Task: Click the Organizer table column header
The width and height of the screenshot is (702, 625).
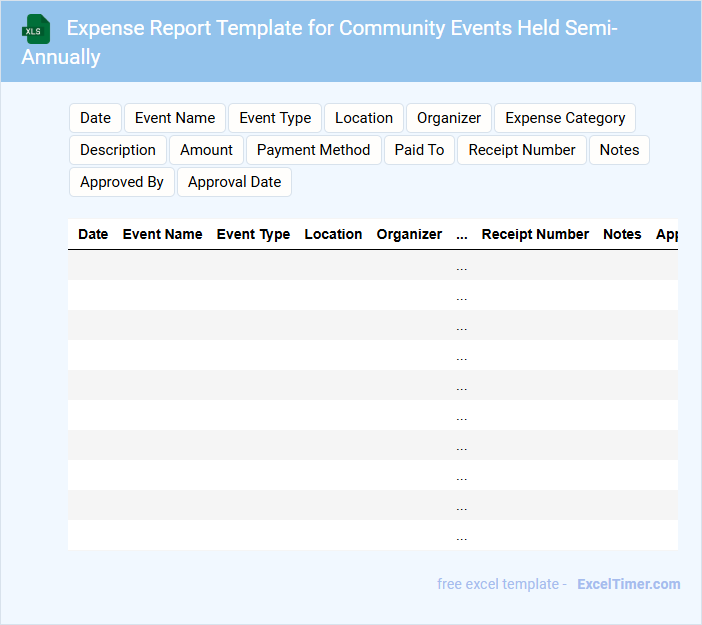Action: pyautogui.click(x=409, y=234)
